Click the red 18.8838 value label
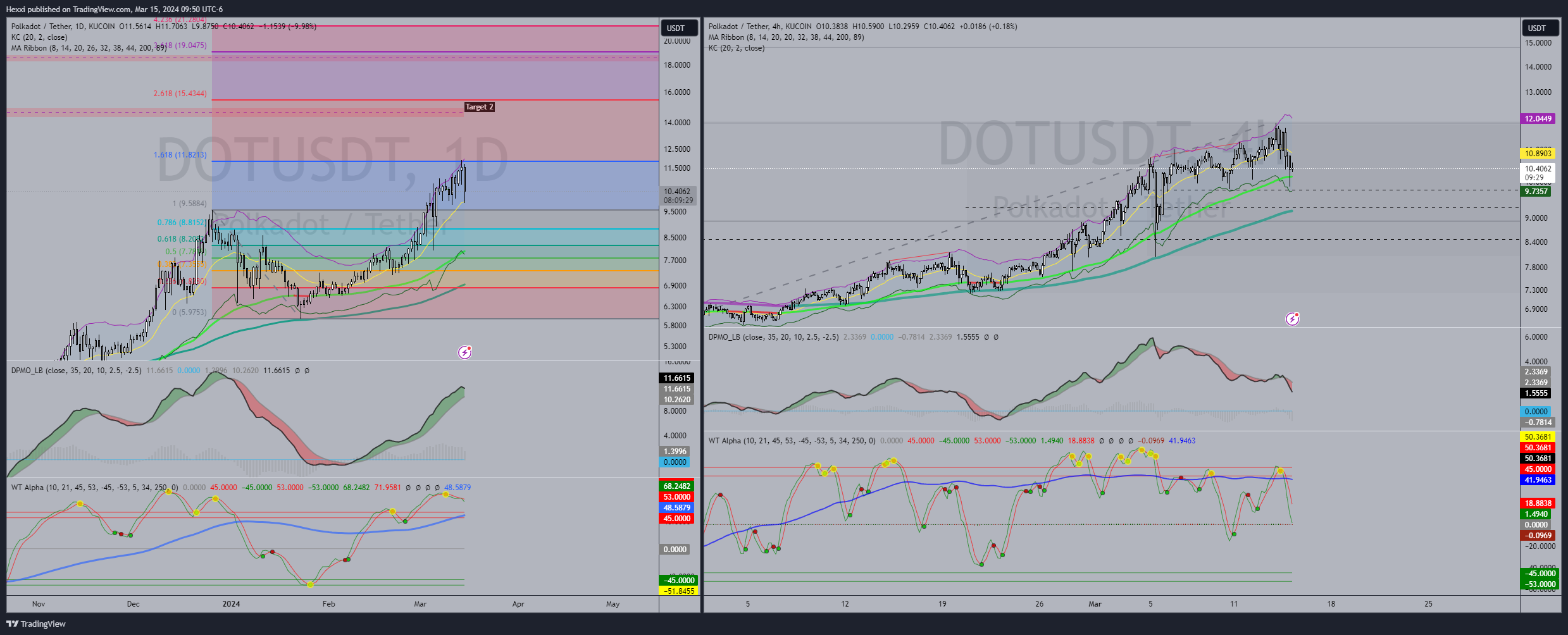This screenshot has height=635, width=1568. pos(1538,503)
